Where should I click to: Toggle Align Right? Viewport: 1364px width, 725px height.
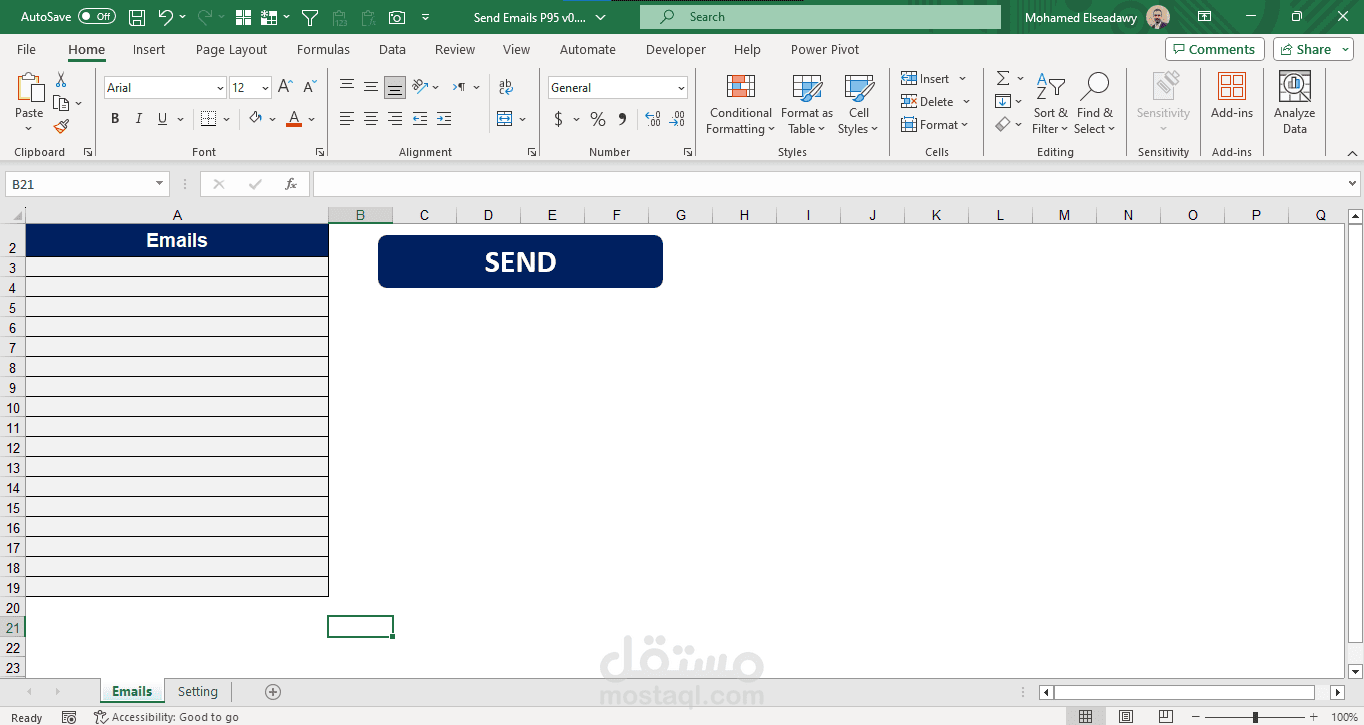point(395,119)
